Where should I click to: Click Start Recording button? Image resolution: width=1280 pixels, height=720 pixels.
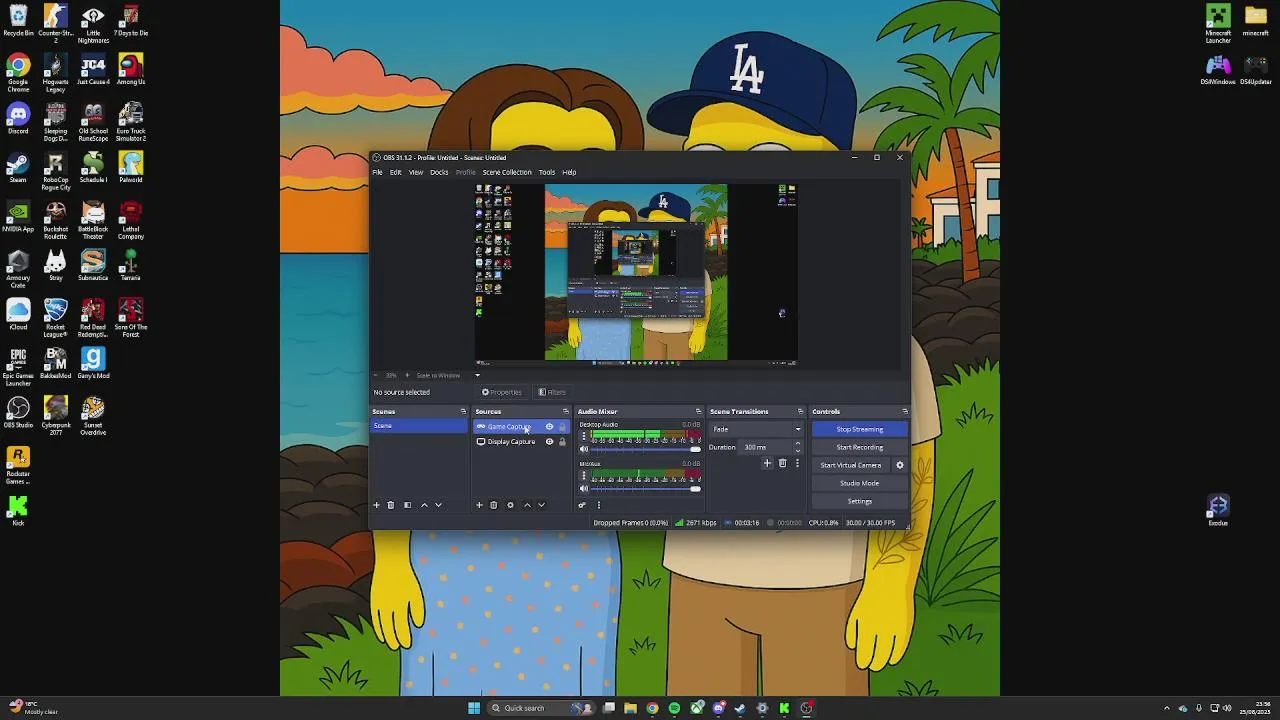pos(859,447)
